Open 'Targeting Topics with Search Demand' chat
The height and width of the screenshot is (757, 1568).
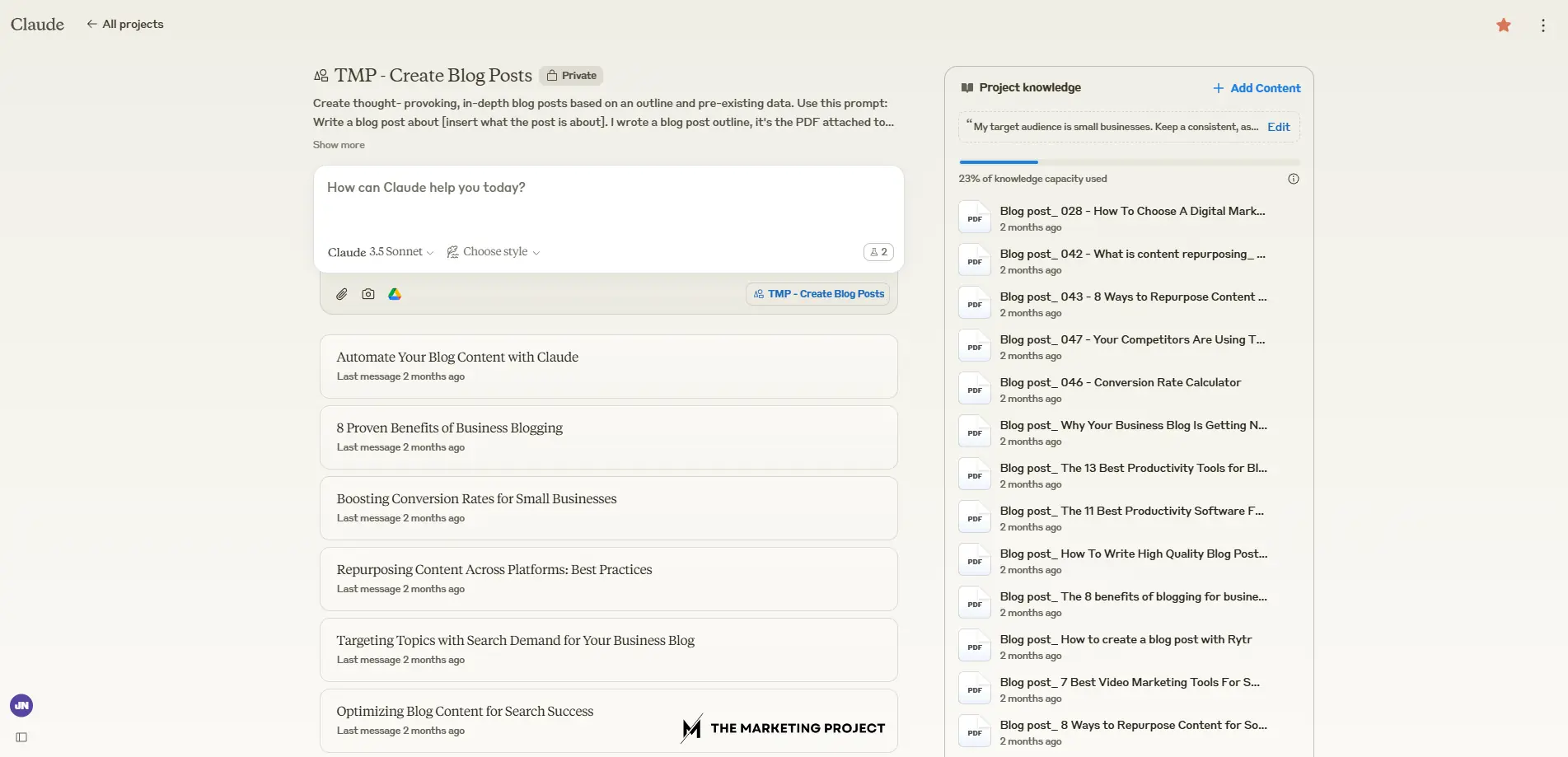pos(608,650)
